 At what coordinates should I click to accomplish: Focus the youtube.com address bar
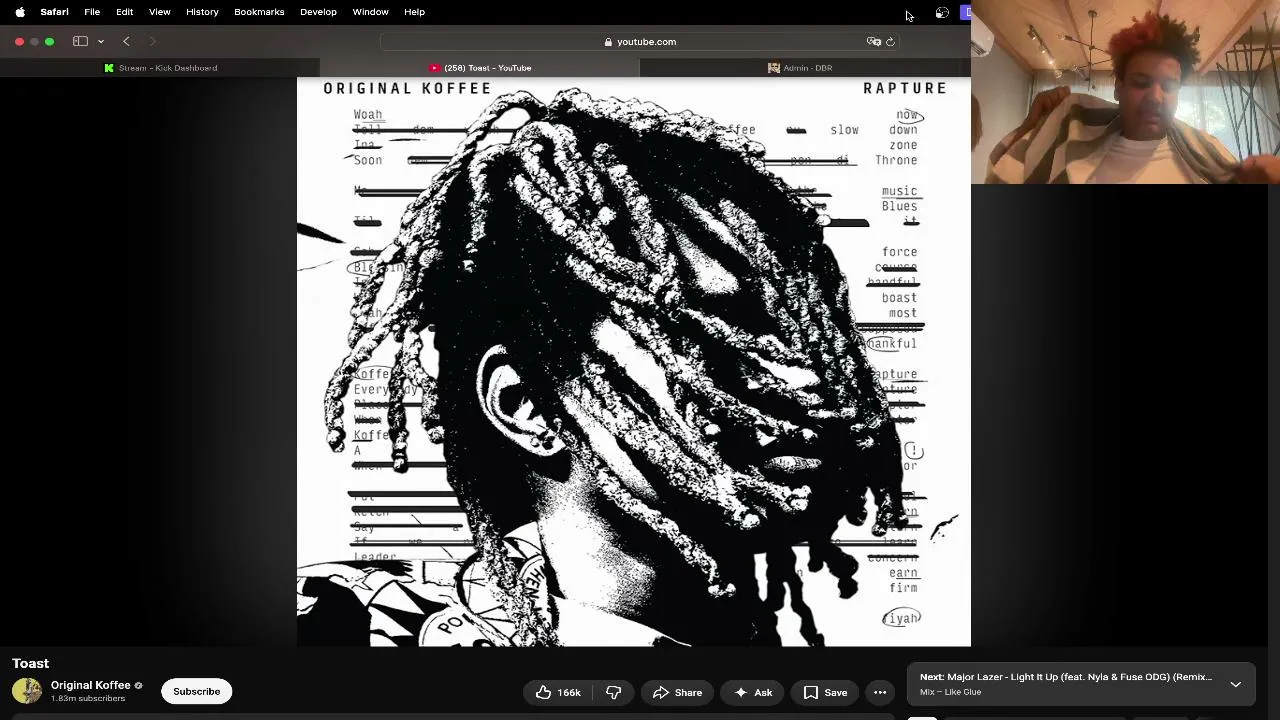coord(640,42)
